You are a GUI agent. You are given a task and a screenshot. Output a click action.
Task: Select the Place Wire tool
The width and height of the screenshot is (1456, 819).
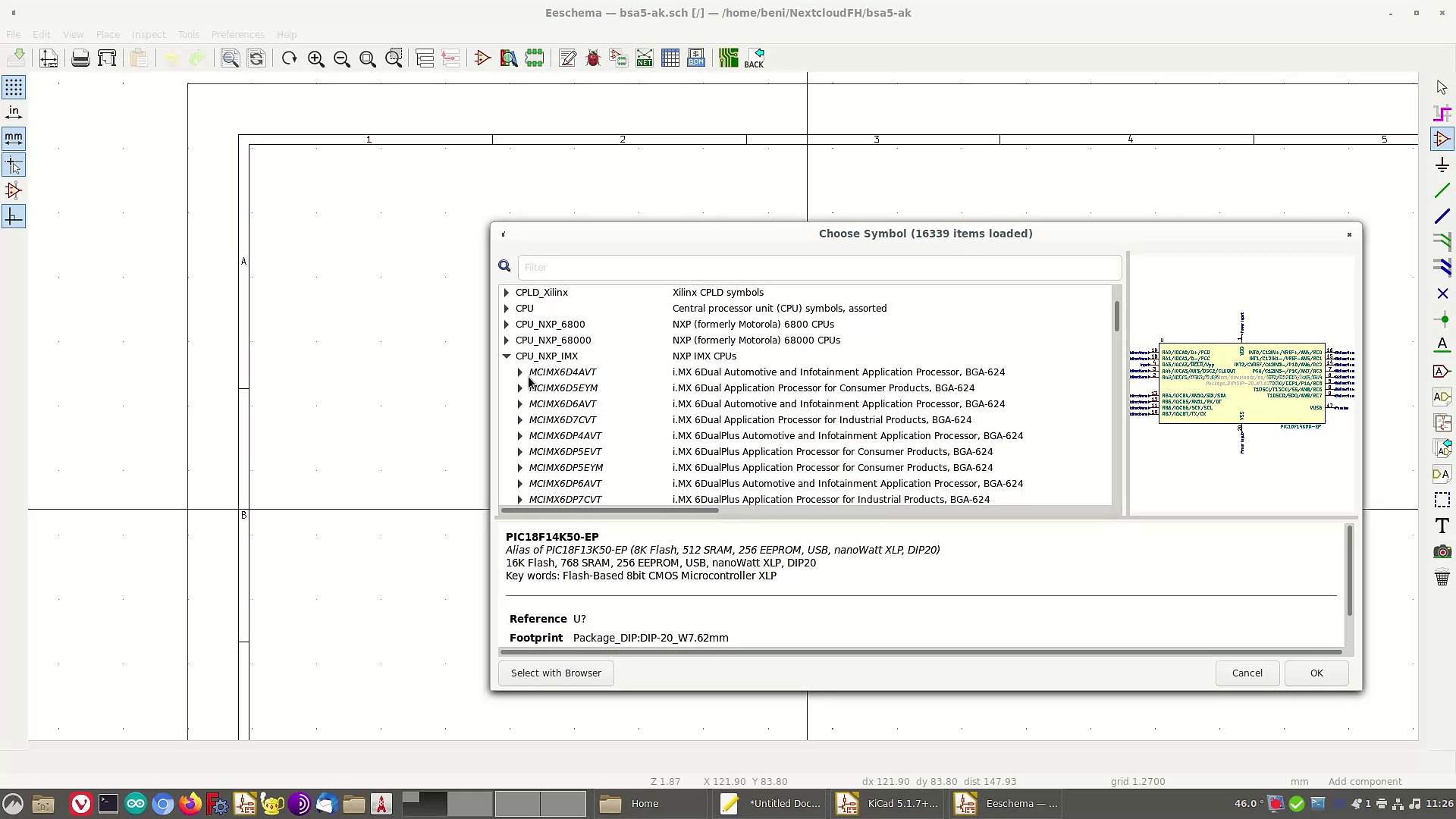[1442, 190]
